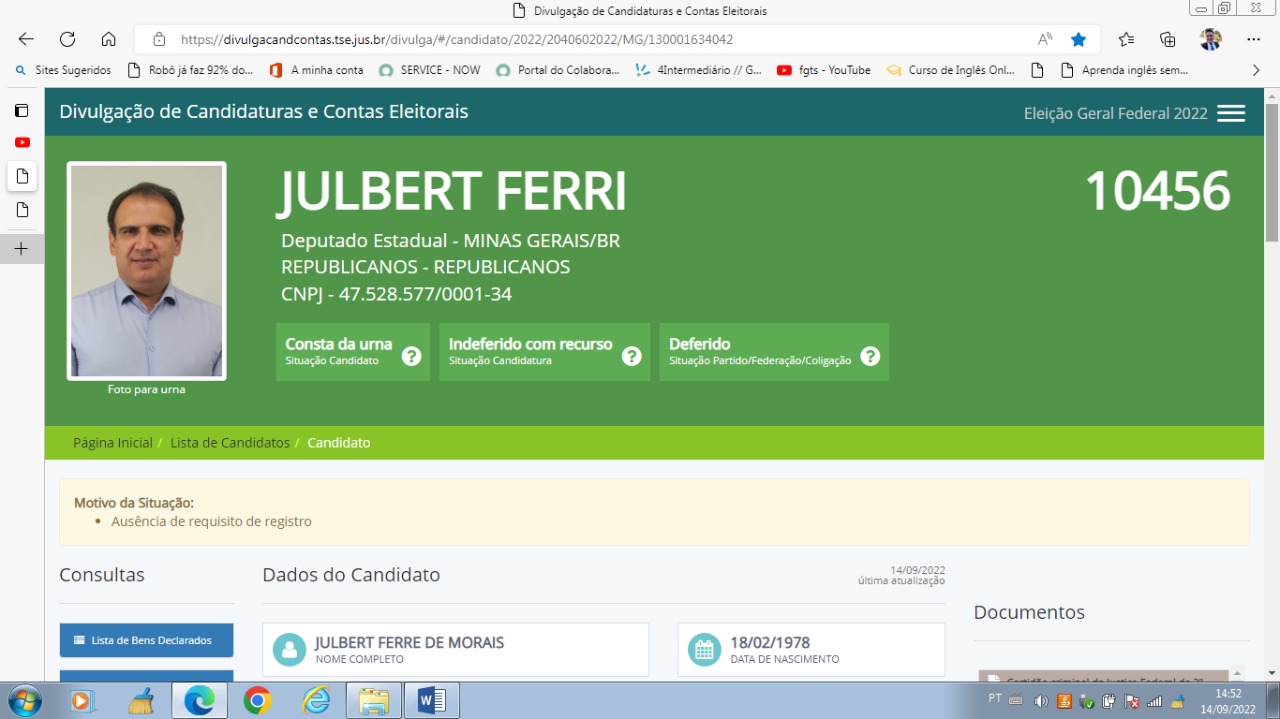Open Lista de Bens Declarados
This screenshot has width=1280, height=719.
tap(146, 640)
